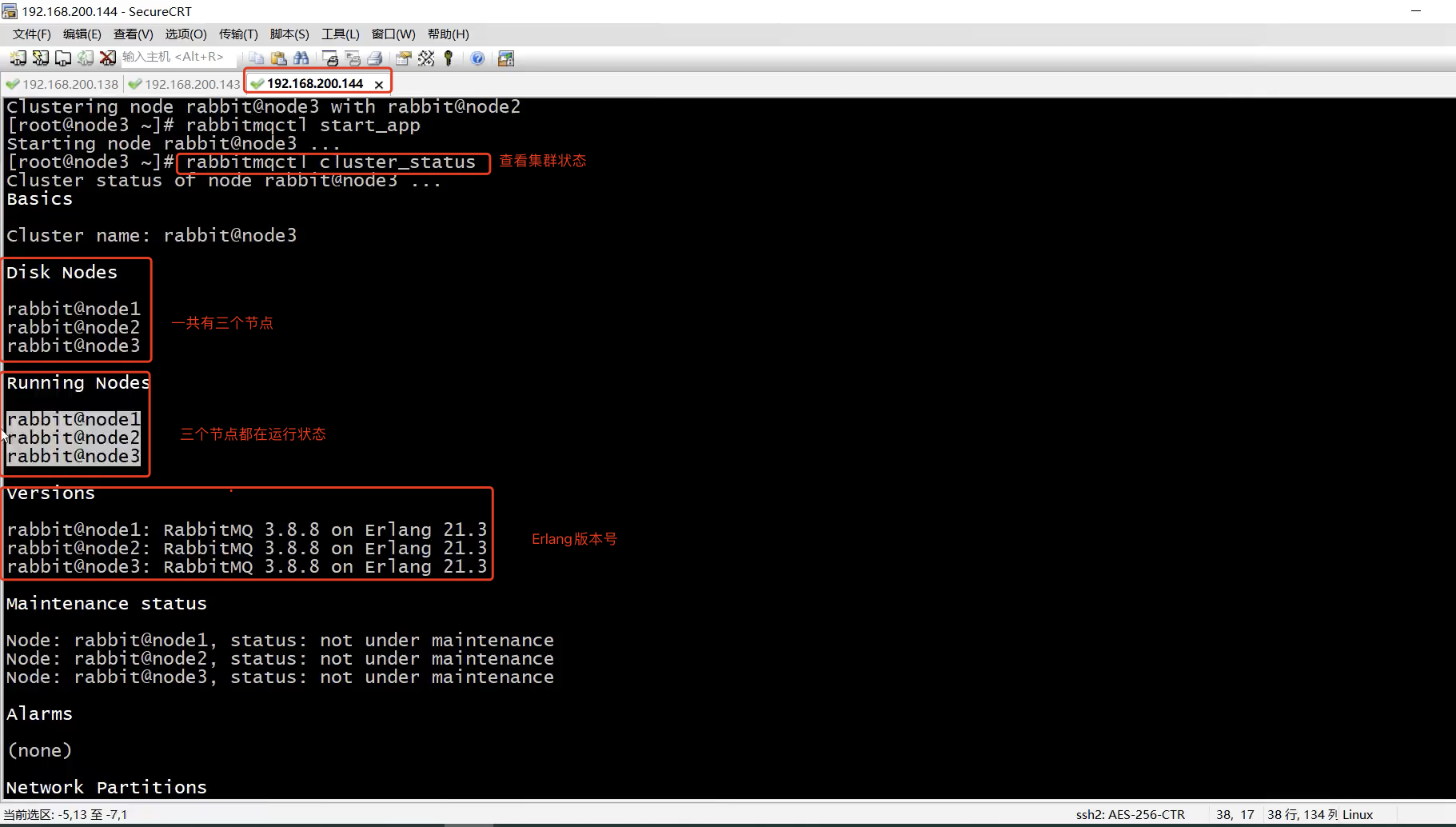Viewport: 1456px width, 827px height.
Task: Click 'rabbit@node1: RabbitMQ 3.8.8 on Erlang 21.3' line
Action: tap(247, 529)
